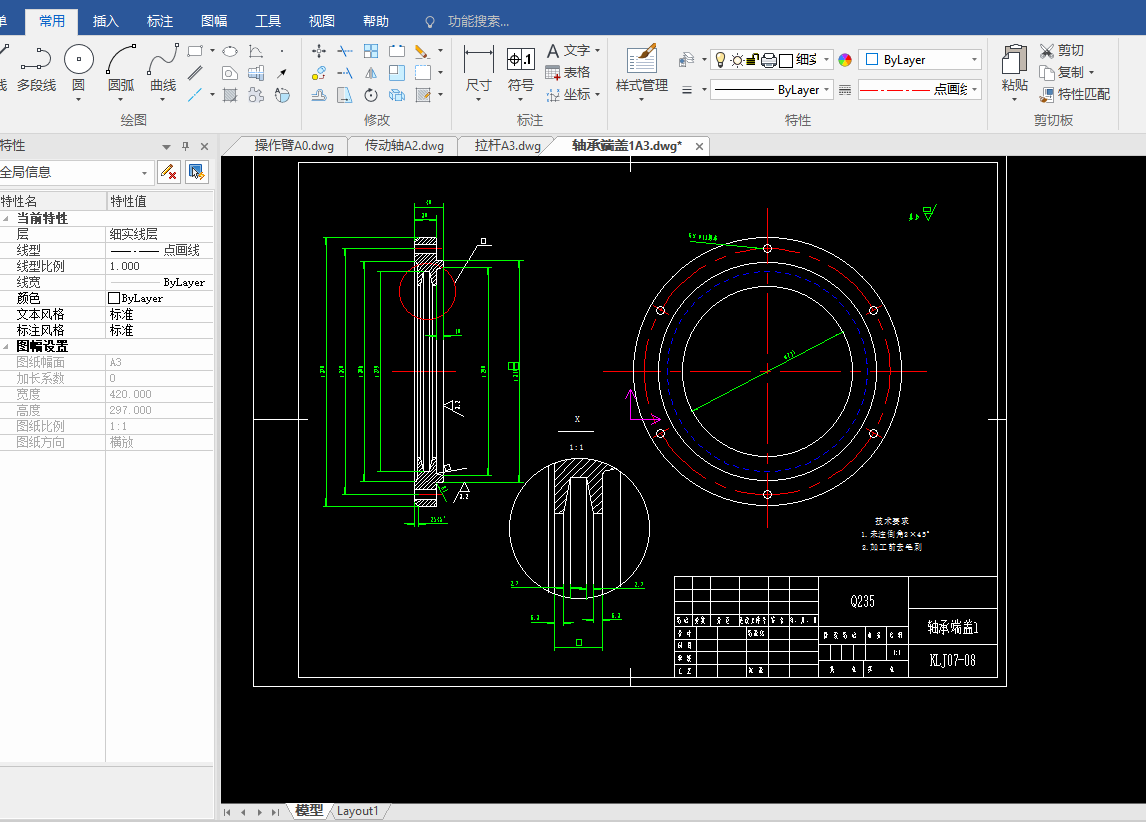Screen dimensions: 1146x822
Task: Click the Paste (粘贴) clipboard icon
Action: coord(1014,61)
